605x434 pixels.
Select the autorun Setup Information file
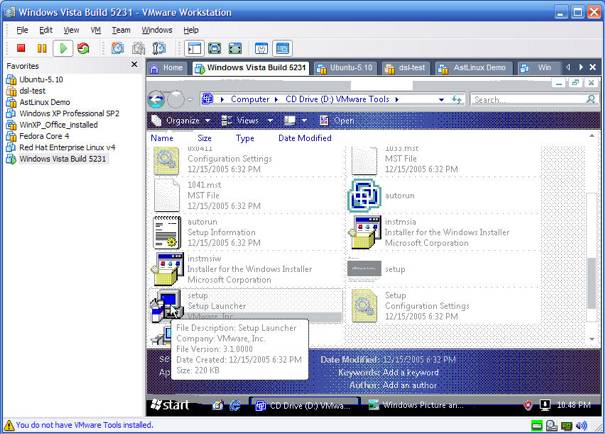(246, 232)
